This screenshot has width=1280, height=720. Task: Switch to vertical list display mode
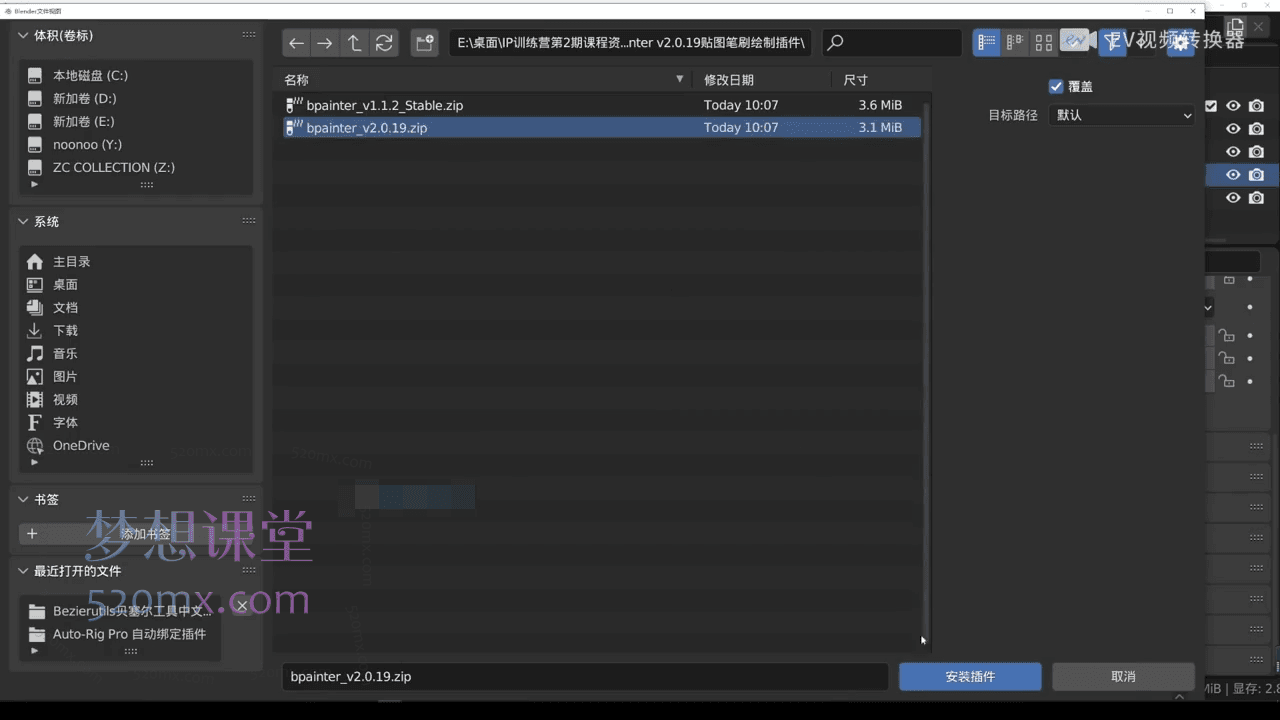tap(987, 43)
